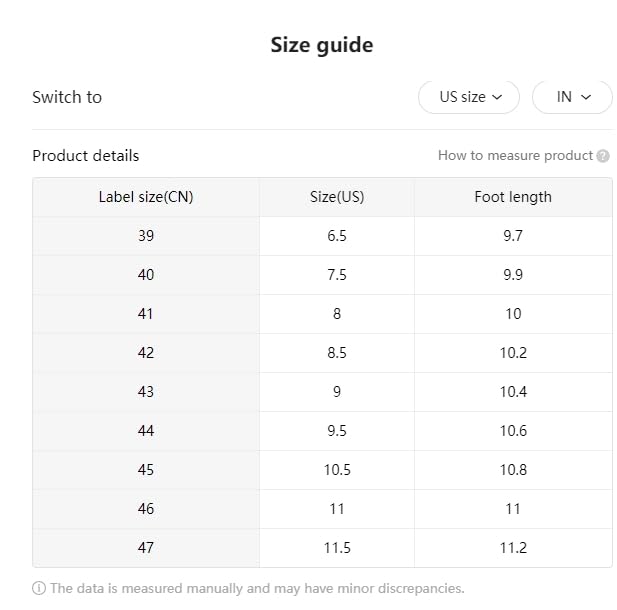This screenshot has width=617, height=610.
Task: Click label size 41 row cell
Action: 146,314
